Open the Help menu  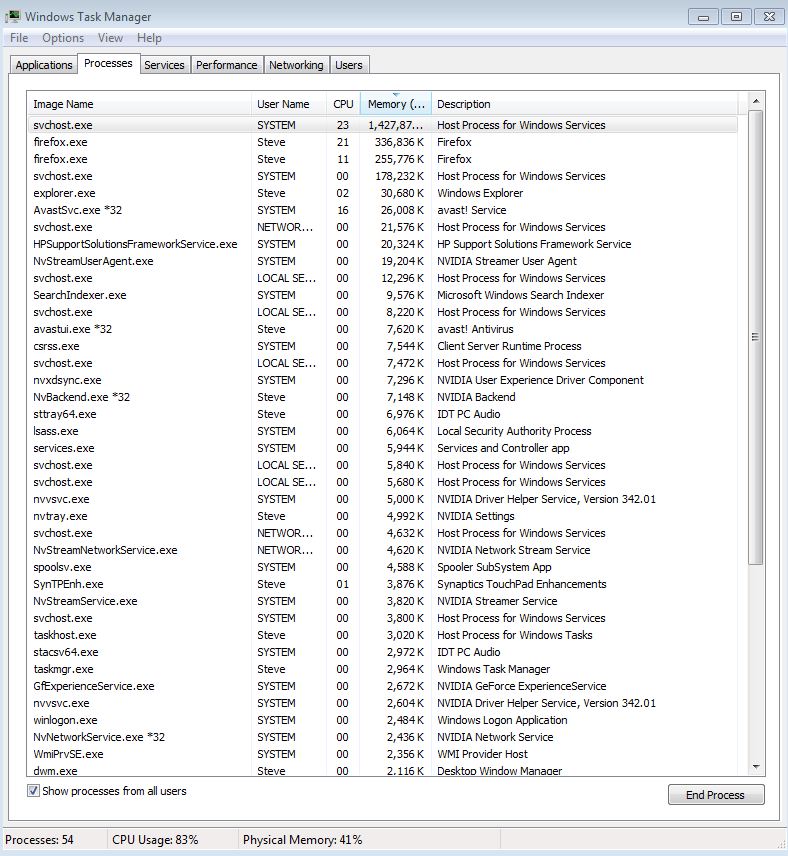(149, 38)
